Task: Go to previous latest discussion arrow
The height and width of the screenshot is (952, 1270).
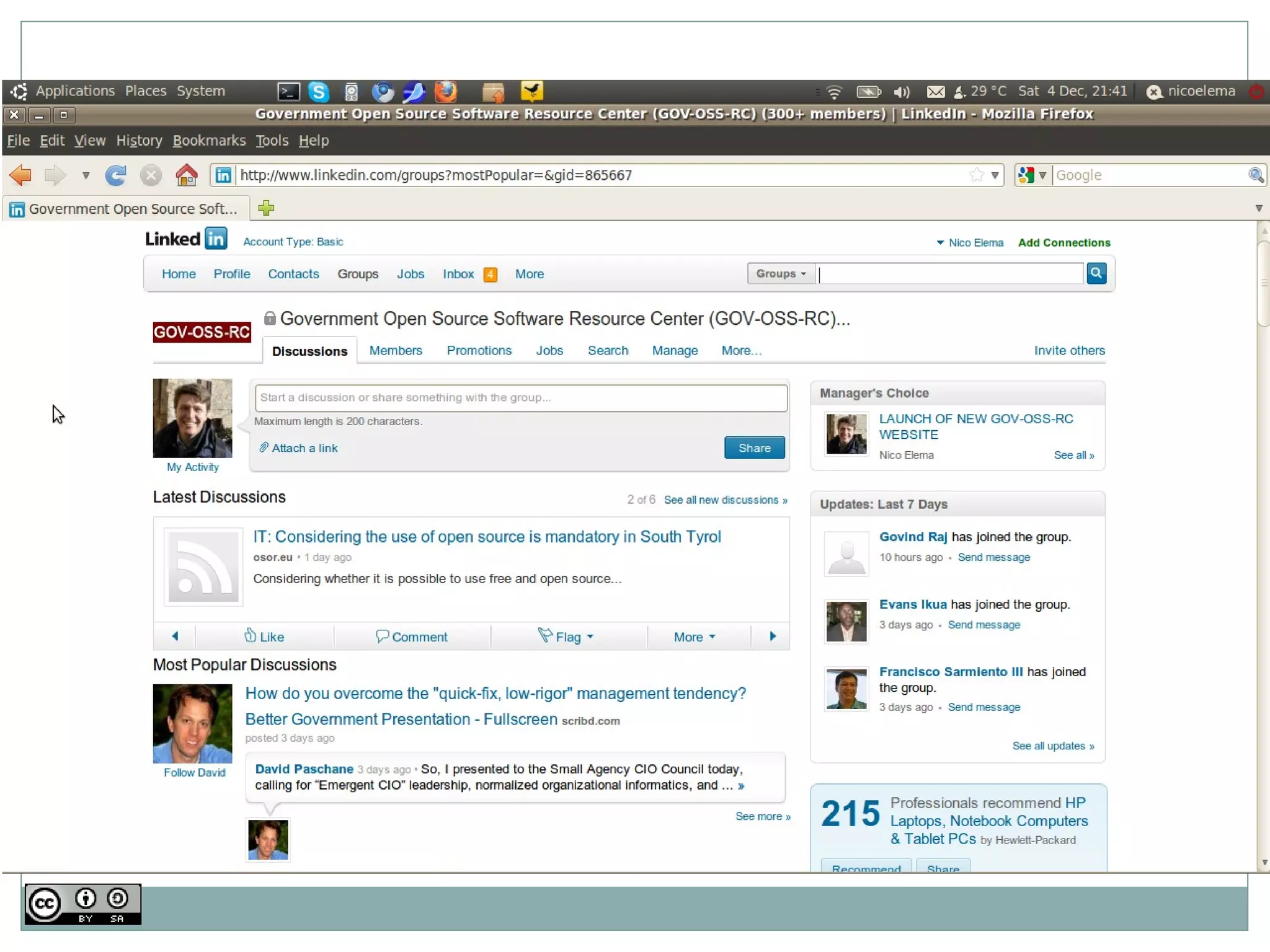Action: tap(175, 636)
